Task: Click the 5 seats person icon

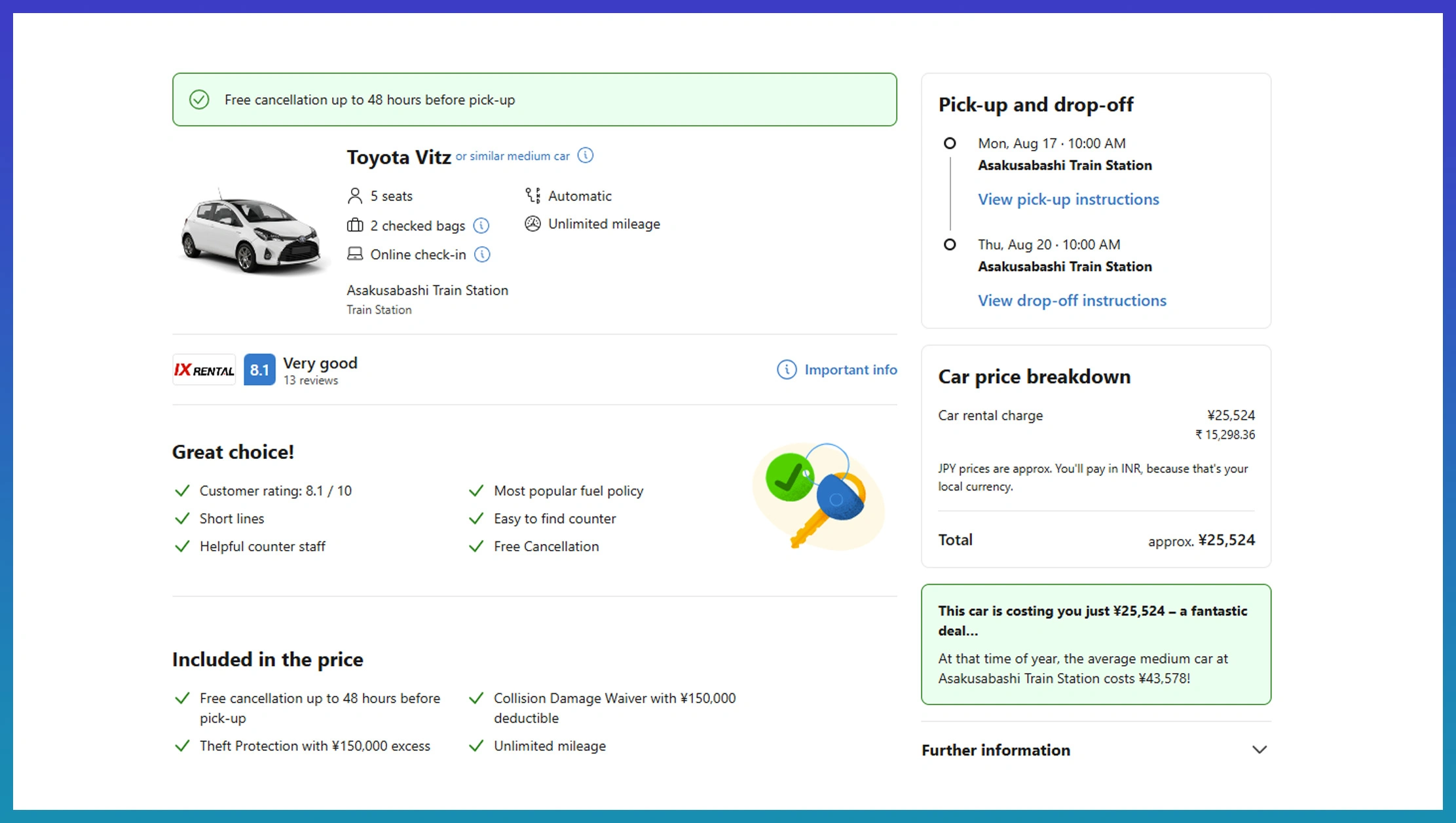Action: [x=355, y=196]
